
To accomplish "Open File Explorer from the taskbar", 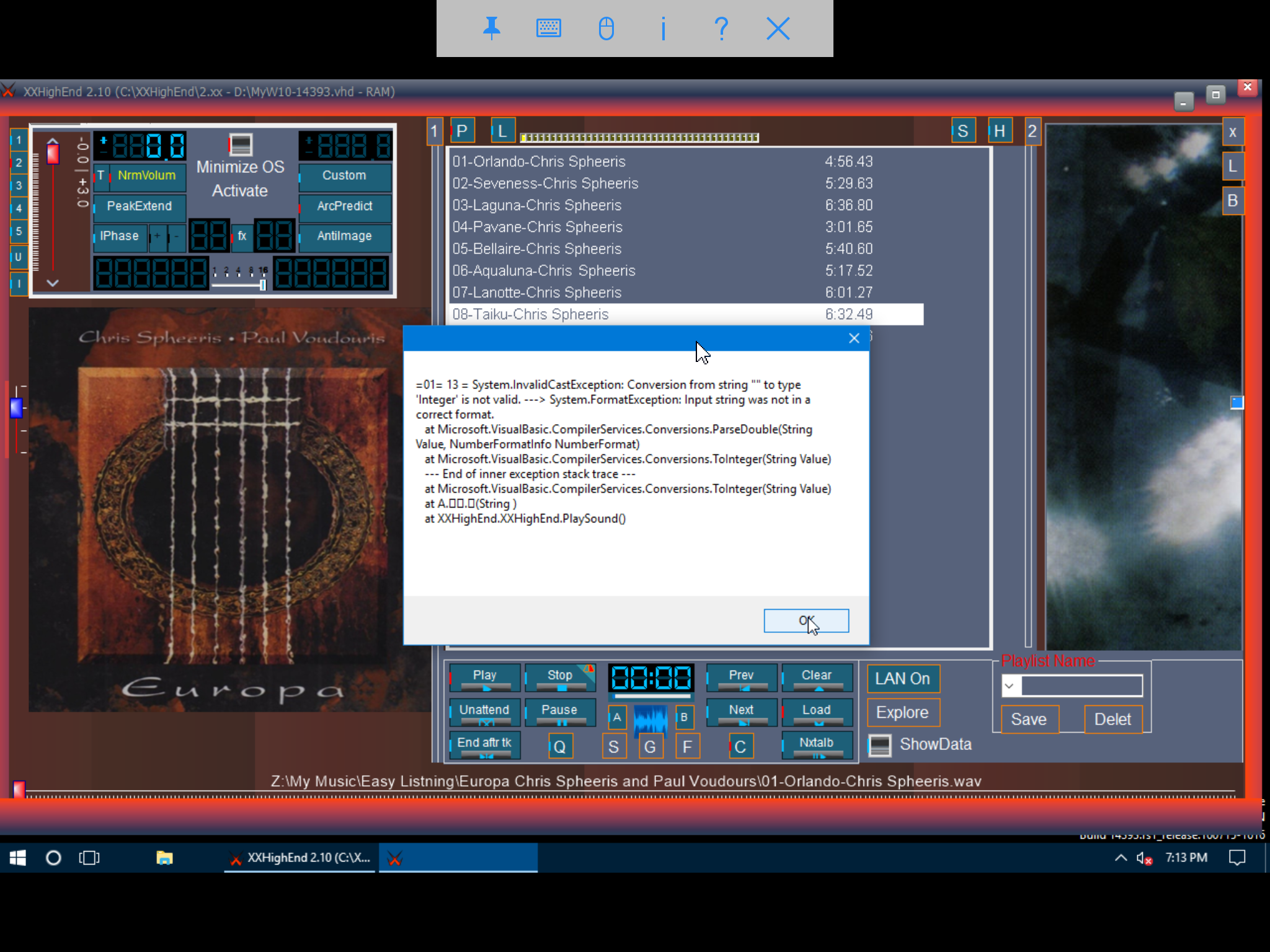I will (164, 858).
